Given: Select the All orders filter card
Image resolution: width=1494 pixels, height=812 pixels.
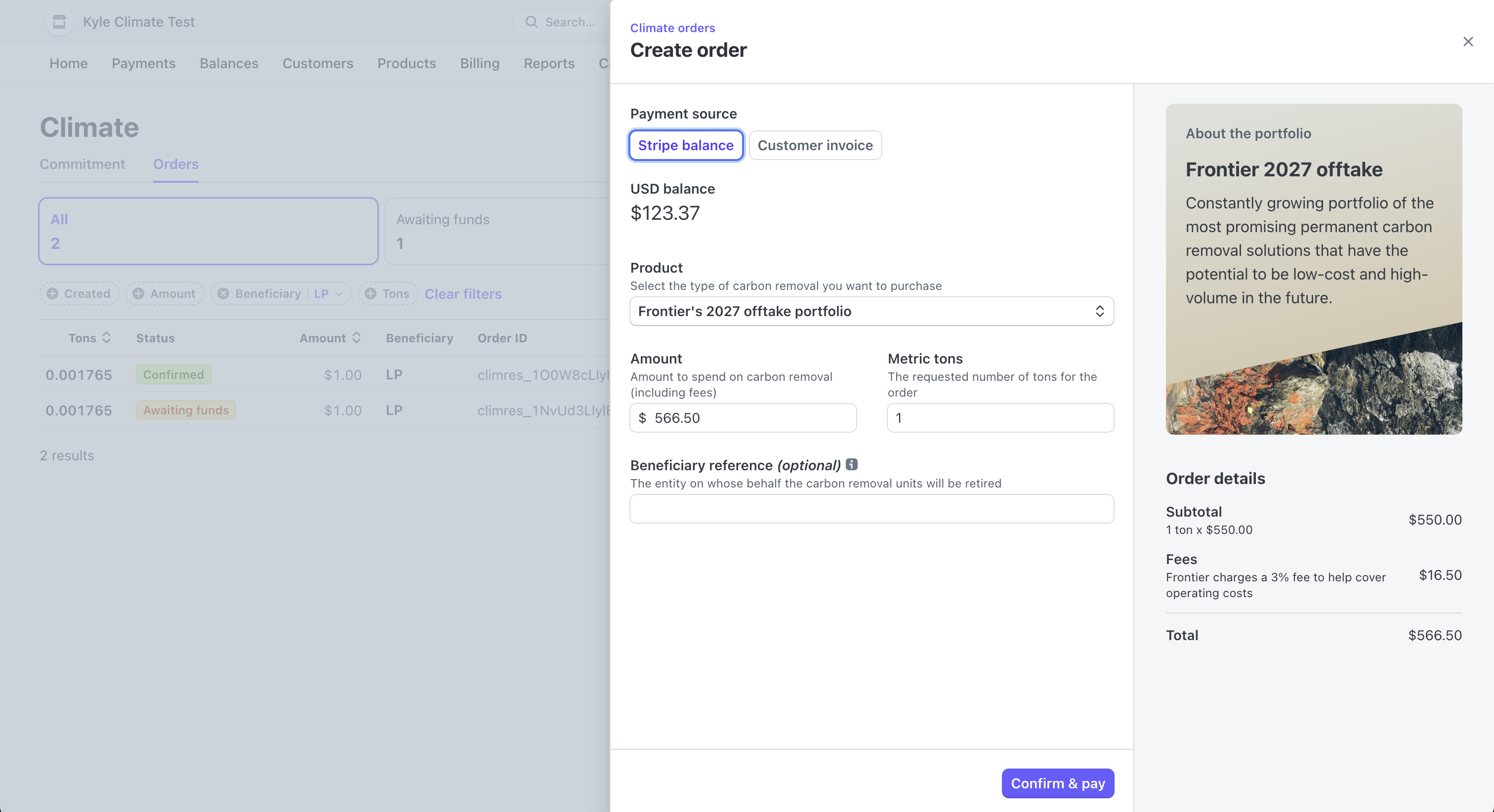Looking at the screenshot, I should point(208,231).
